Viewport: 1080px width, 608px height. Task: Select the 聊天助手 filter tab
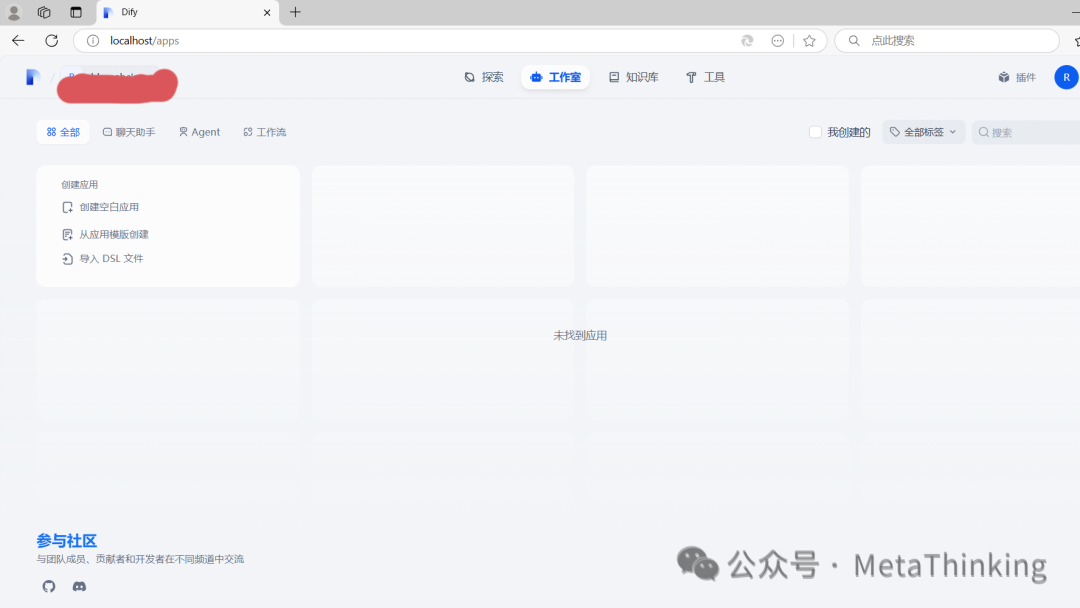point(129,131)
